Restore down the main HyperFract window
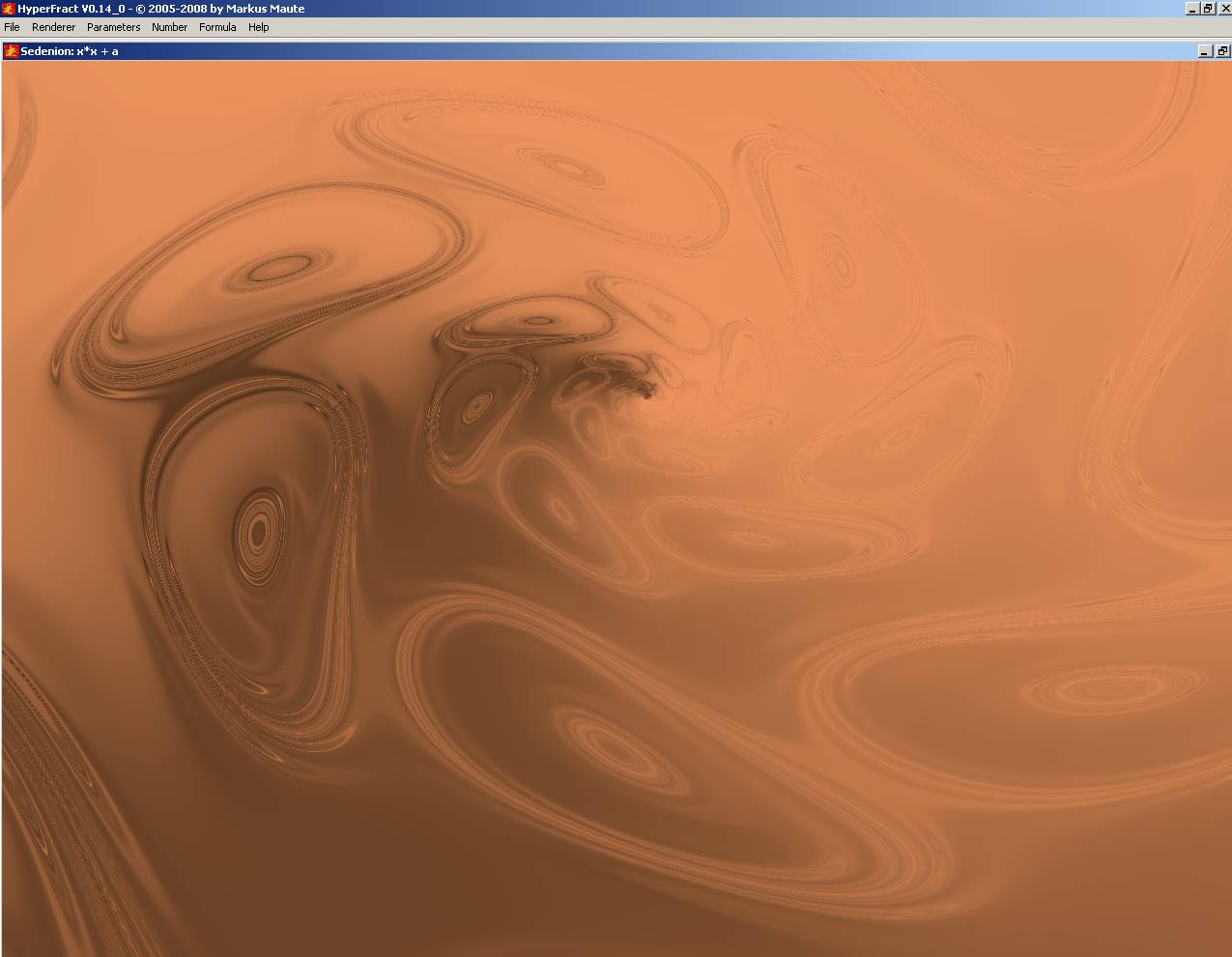The width and height of the screenshot is (1232, 957). click(1208, 9)
